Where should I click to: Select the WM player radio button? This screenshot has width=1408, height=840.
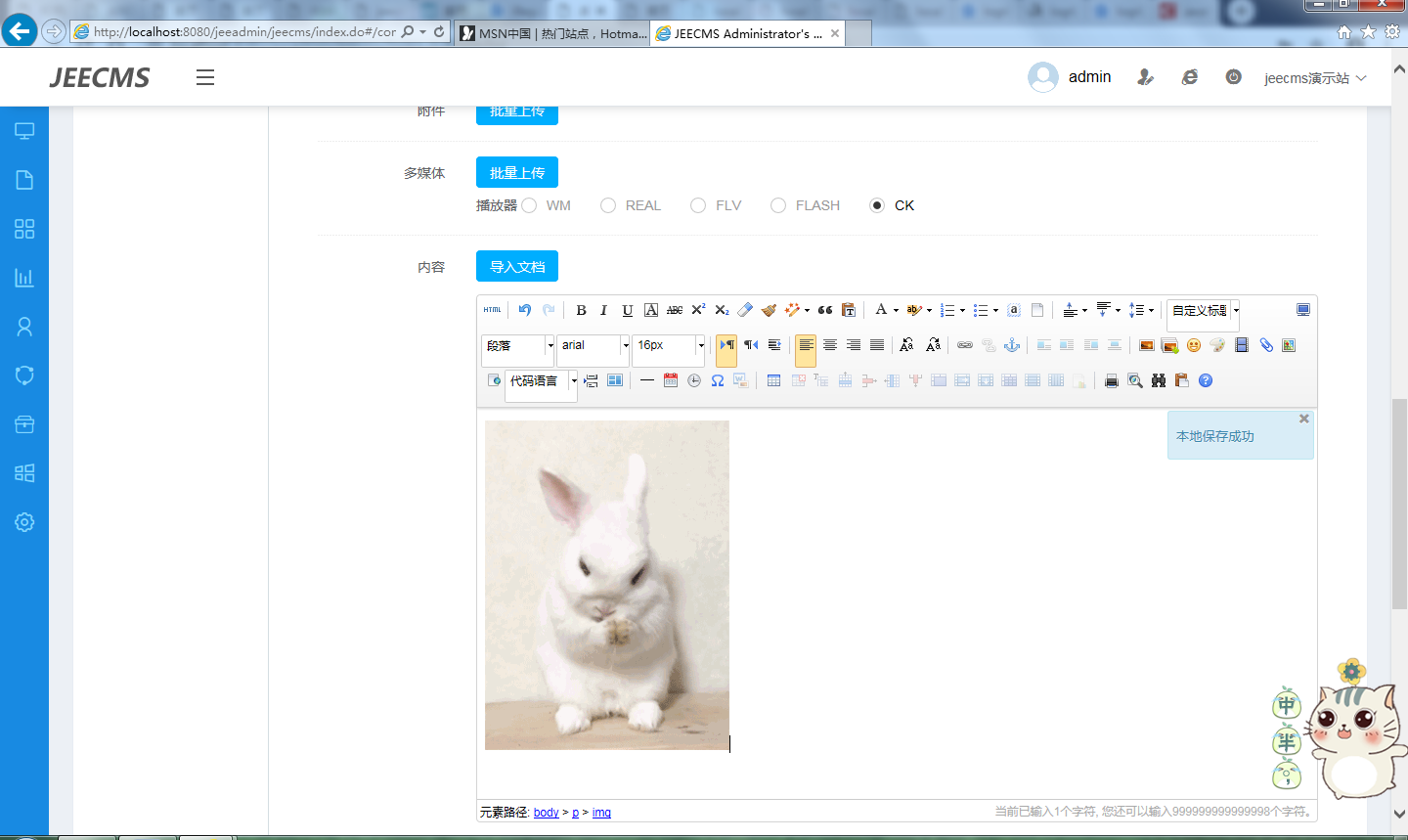[529, 205]
